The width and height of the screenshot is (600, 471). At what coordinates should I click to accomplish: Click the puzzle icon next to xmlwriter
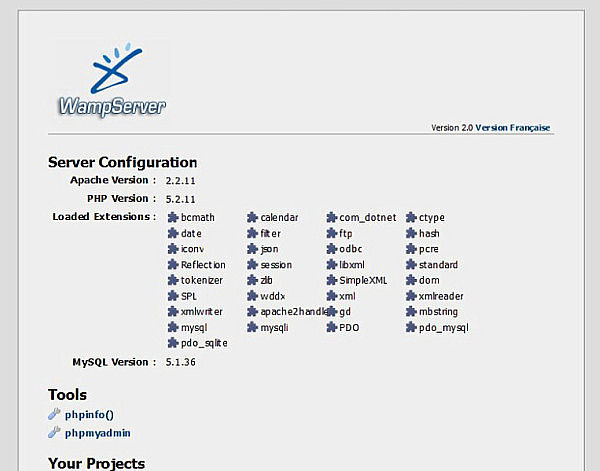pyautogui.click(x=173, y=312)
